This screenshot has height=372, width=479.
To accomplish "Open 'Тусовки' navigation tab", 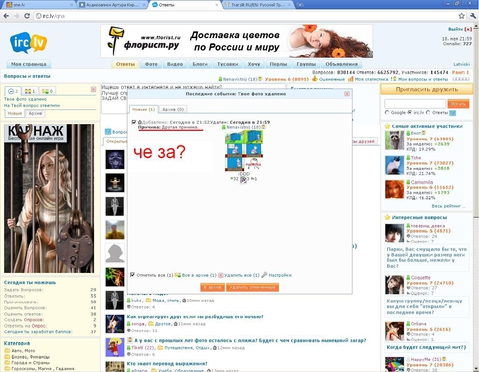I will [x=228, y=64].
